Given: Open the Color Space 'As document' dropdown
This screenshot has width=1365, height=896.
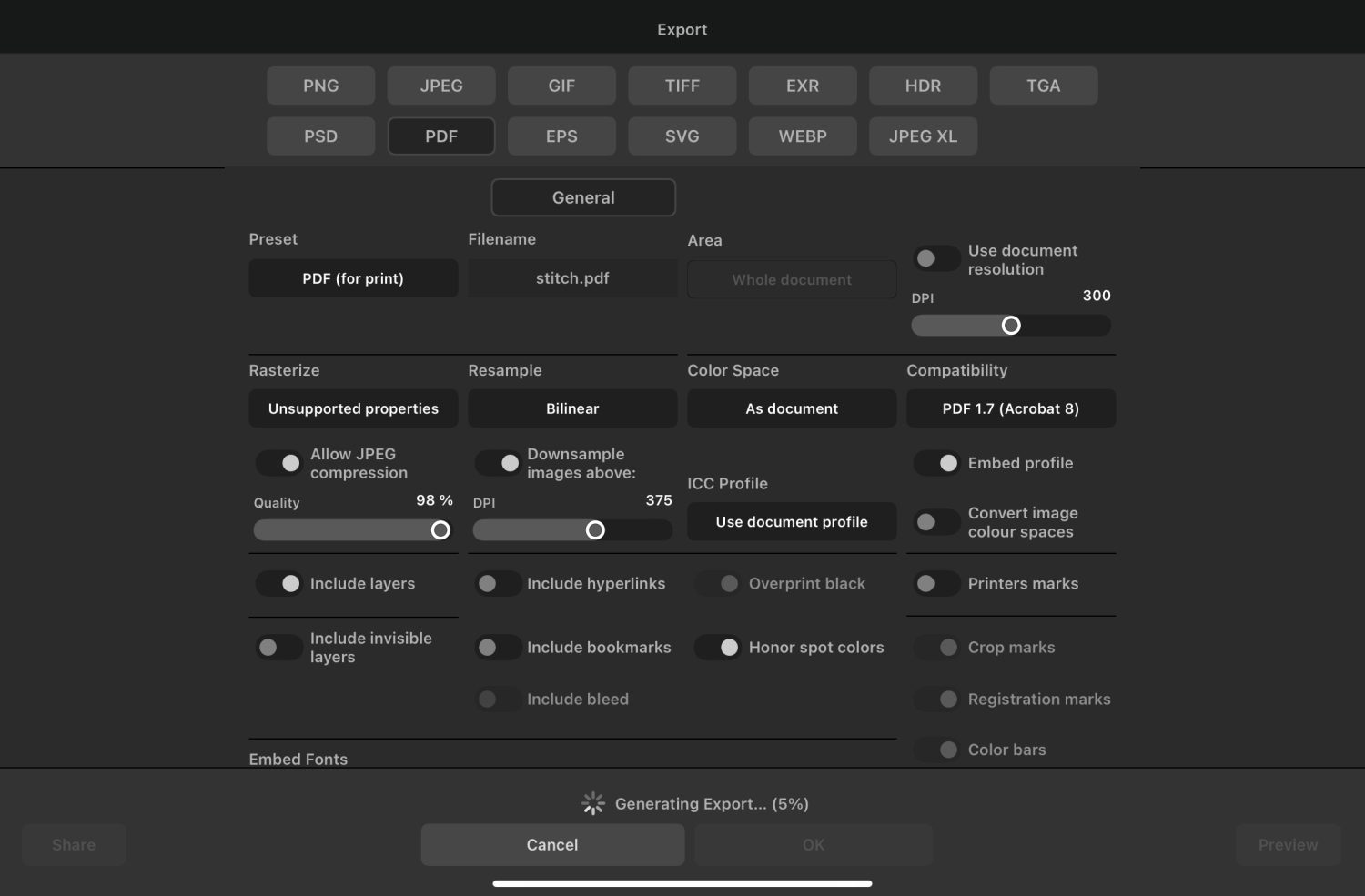Looking at the screenshot, I should tap(792, 408).
